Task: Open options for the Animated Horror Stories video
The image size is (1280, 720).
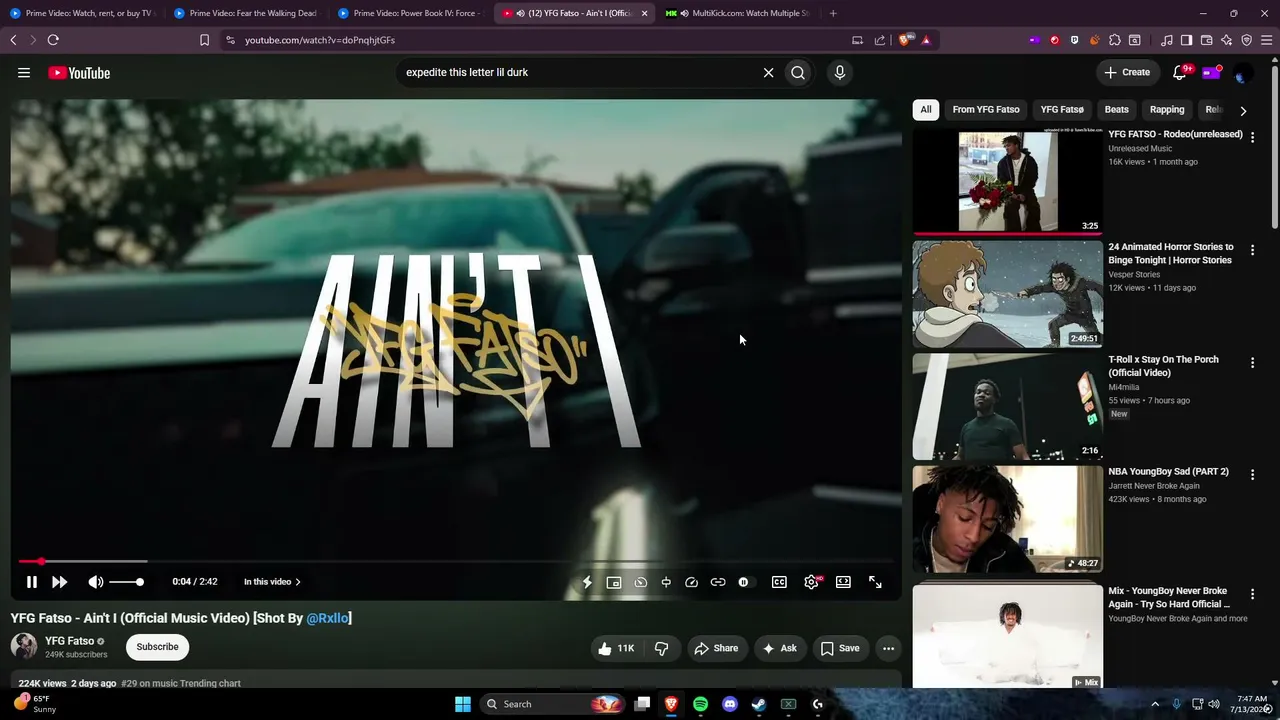Action: coord(1252,250)
